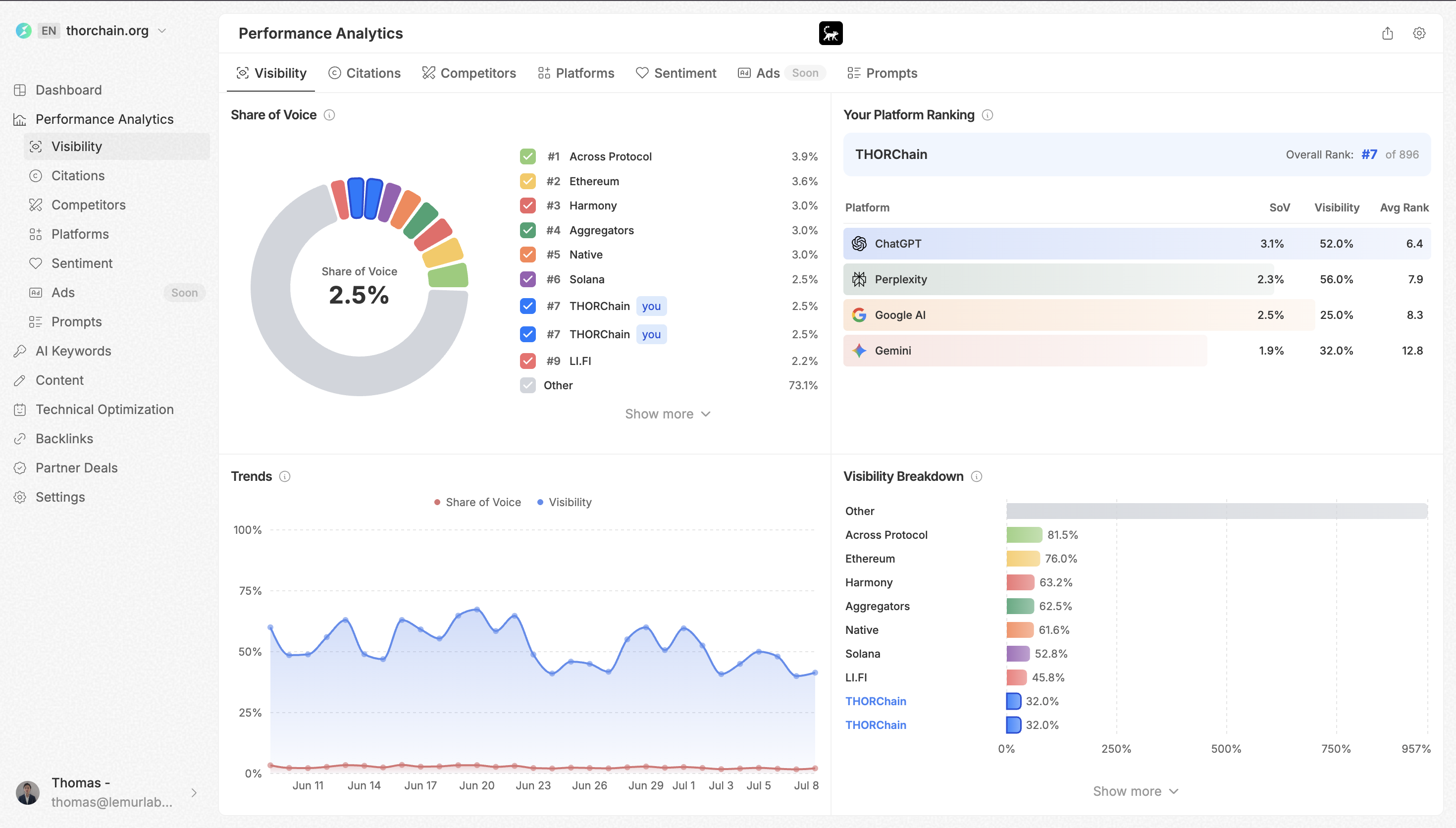Switch to the Platforms tab
Viewport: 1456px width, 828px height.
coord(576,73)
